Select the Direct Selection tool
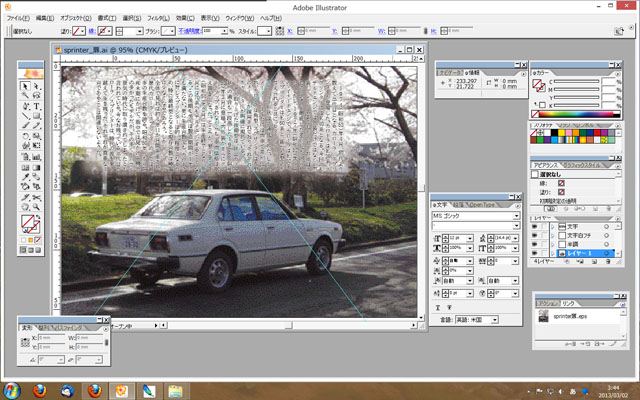 point(36,86)
